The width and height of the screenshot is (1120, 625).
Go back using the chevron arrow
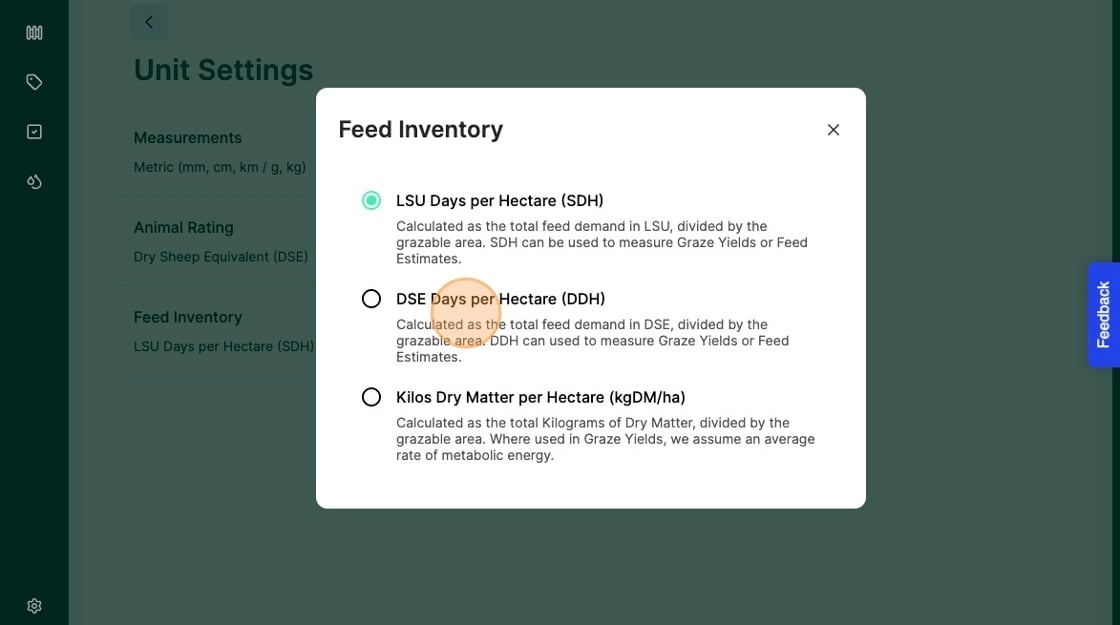[x=149, y=22]
